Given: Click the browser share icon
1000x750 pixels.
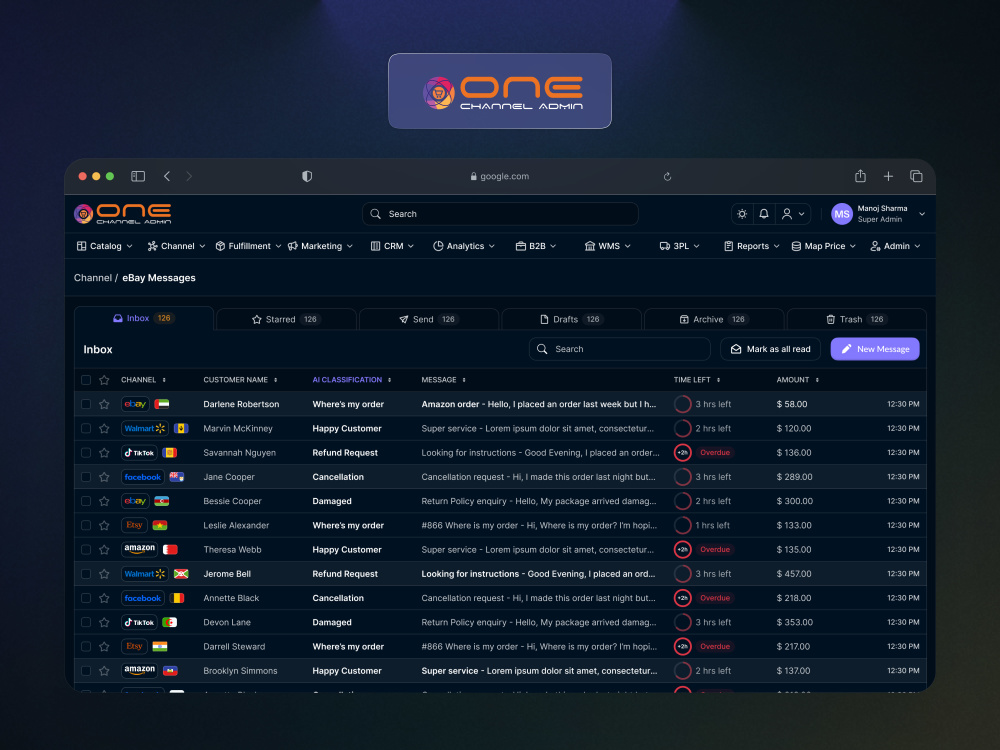Looking at the screenshot, I should coord(860,176).
